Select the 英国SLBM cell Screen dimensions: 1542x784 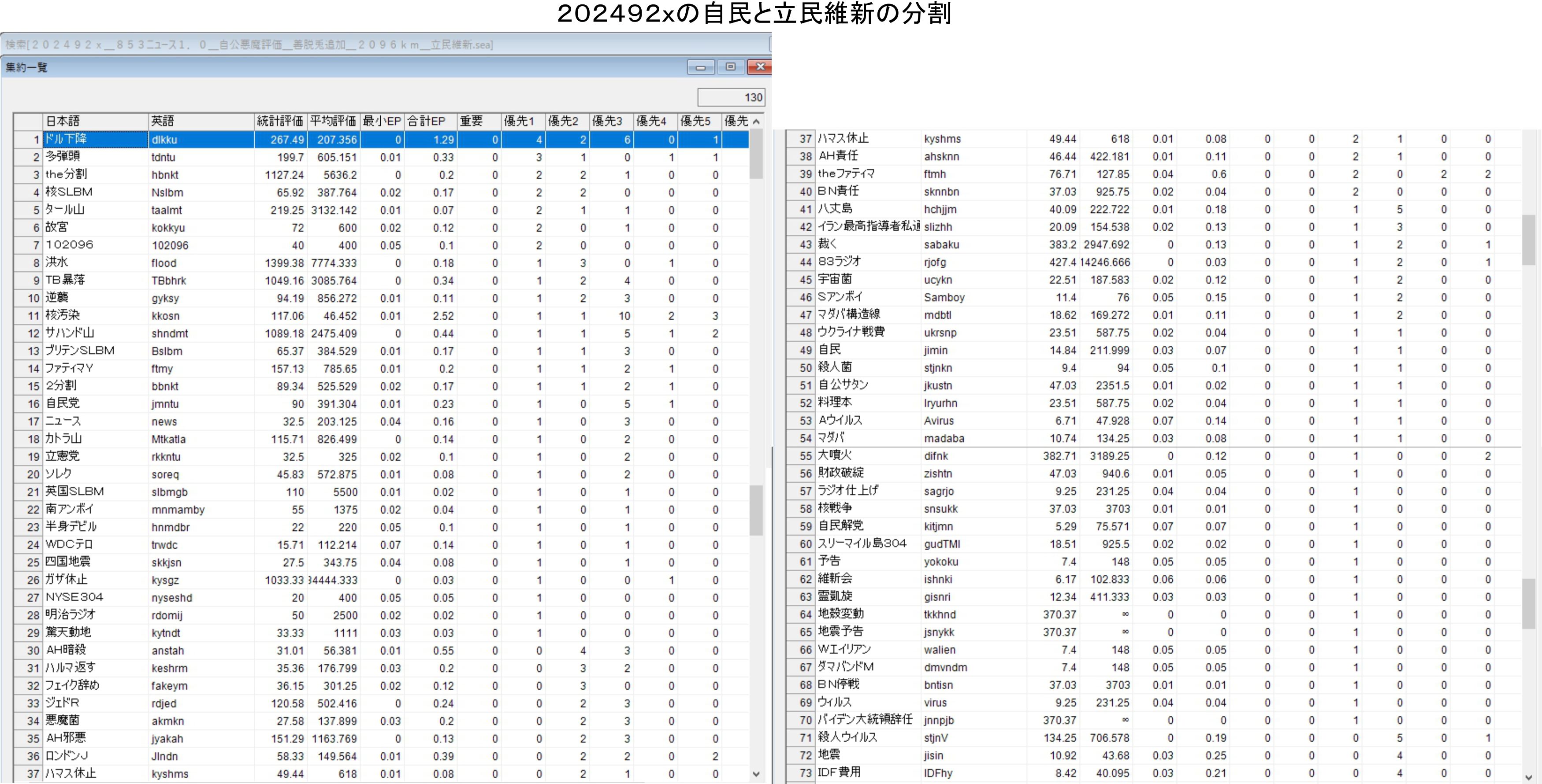tap(95, 492)
